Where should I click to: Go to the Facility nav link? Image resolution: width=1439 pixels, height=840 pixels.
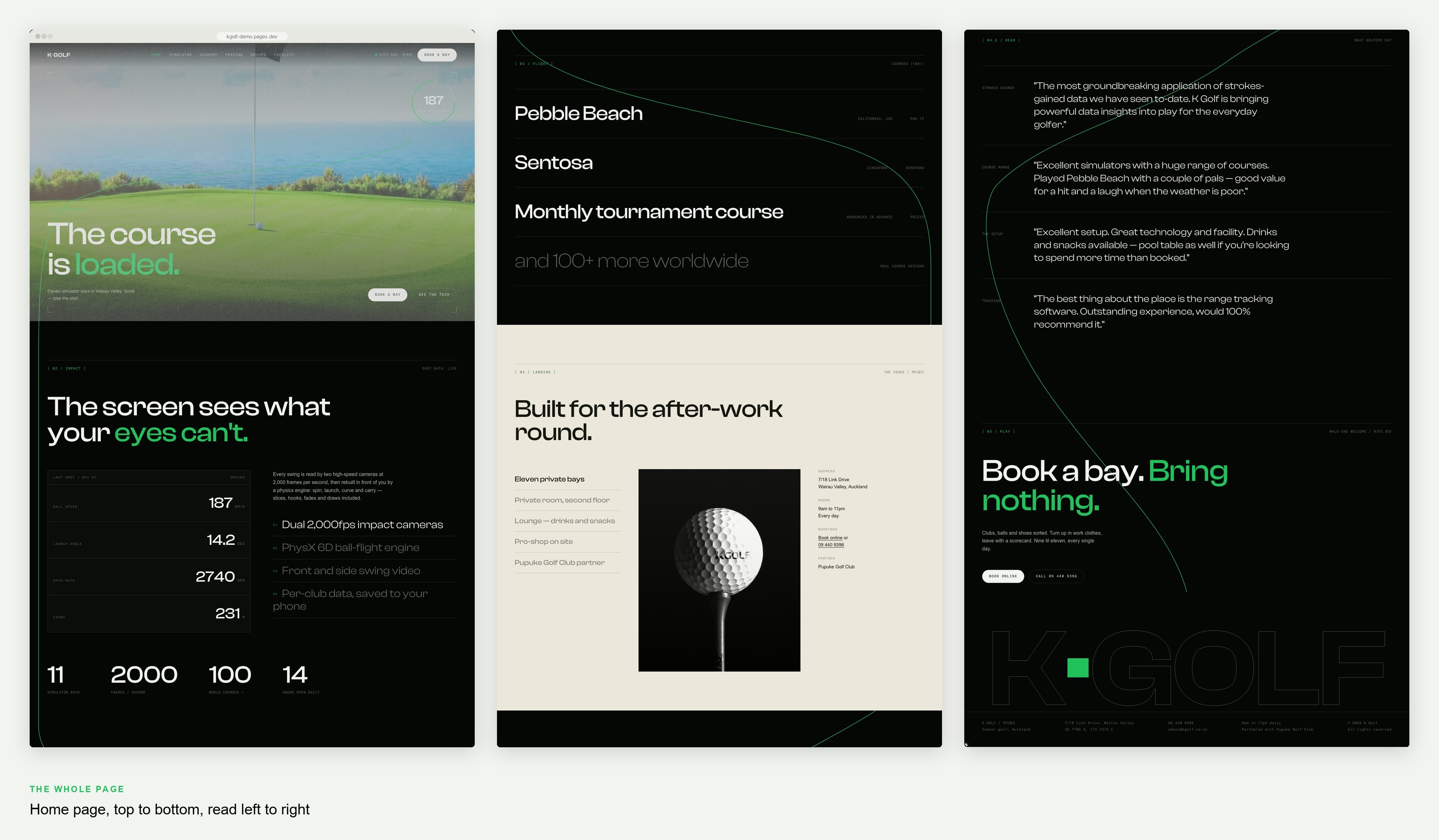pos(284,55)
